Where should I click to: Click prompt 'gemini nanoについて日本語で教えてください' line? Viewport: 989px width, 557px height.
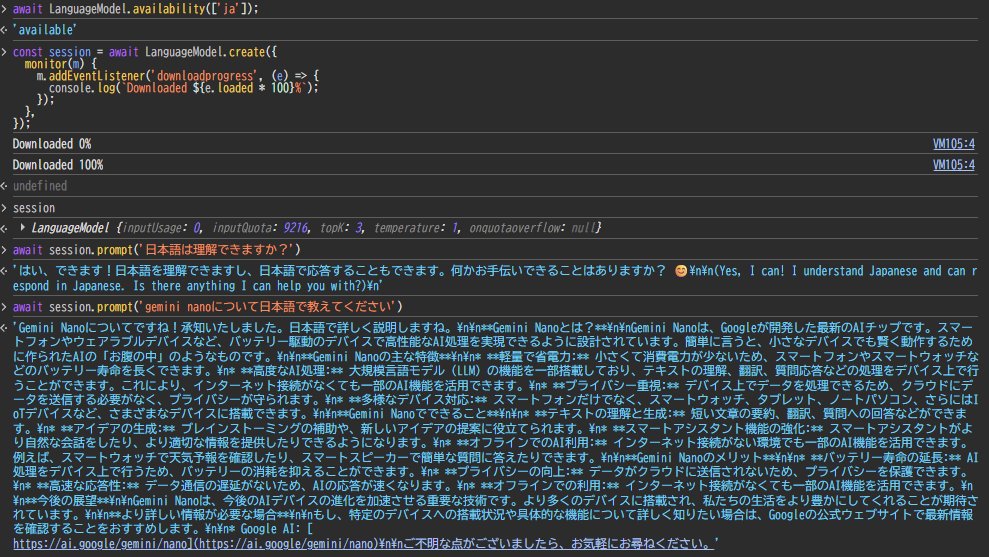(x=208, y=307)
